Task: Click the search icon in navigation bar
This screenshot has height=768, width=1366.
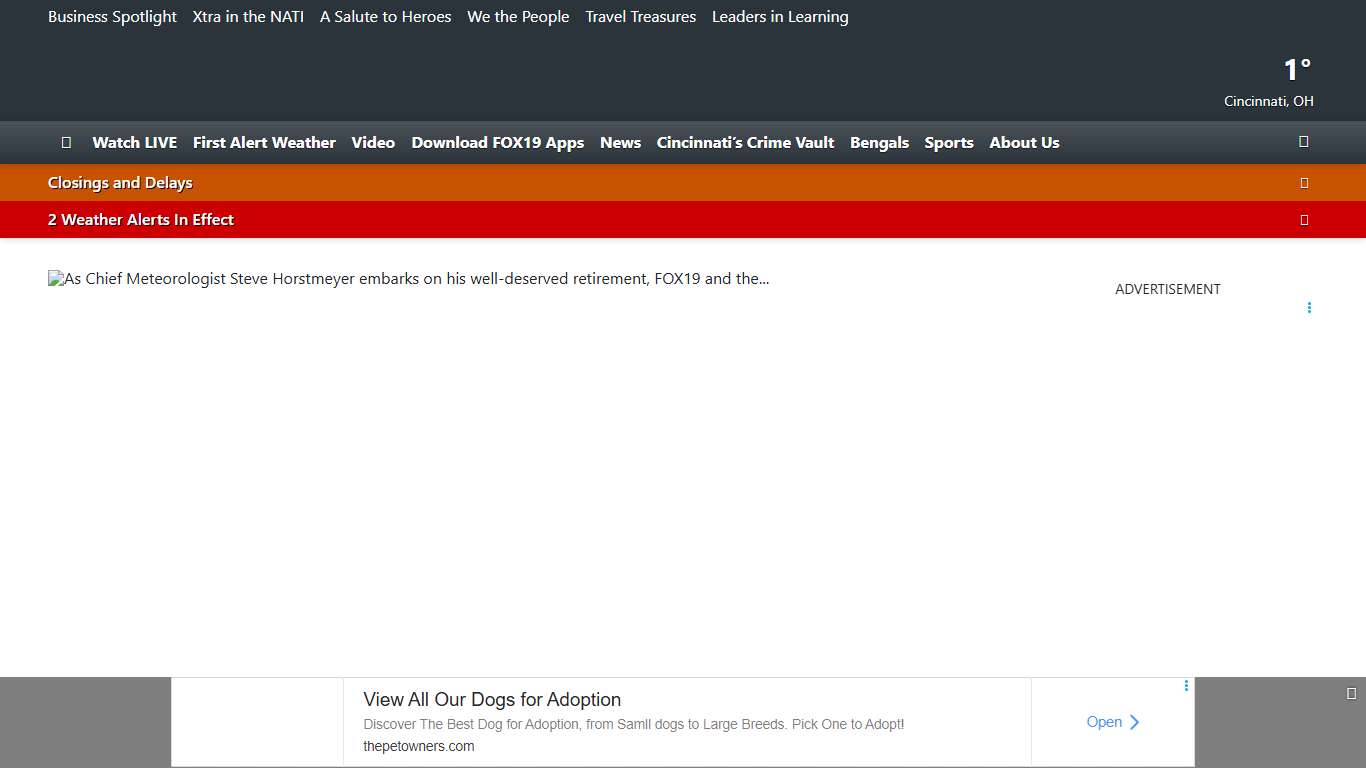Action: pos(1303,142)
